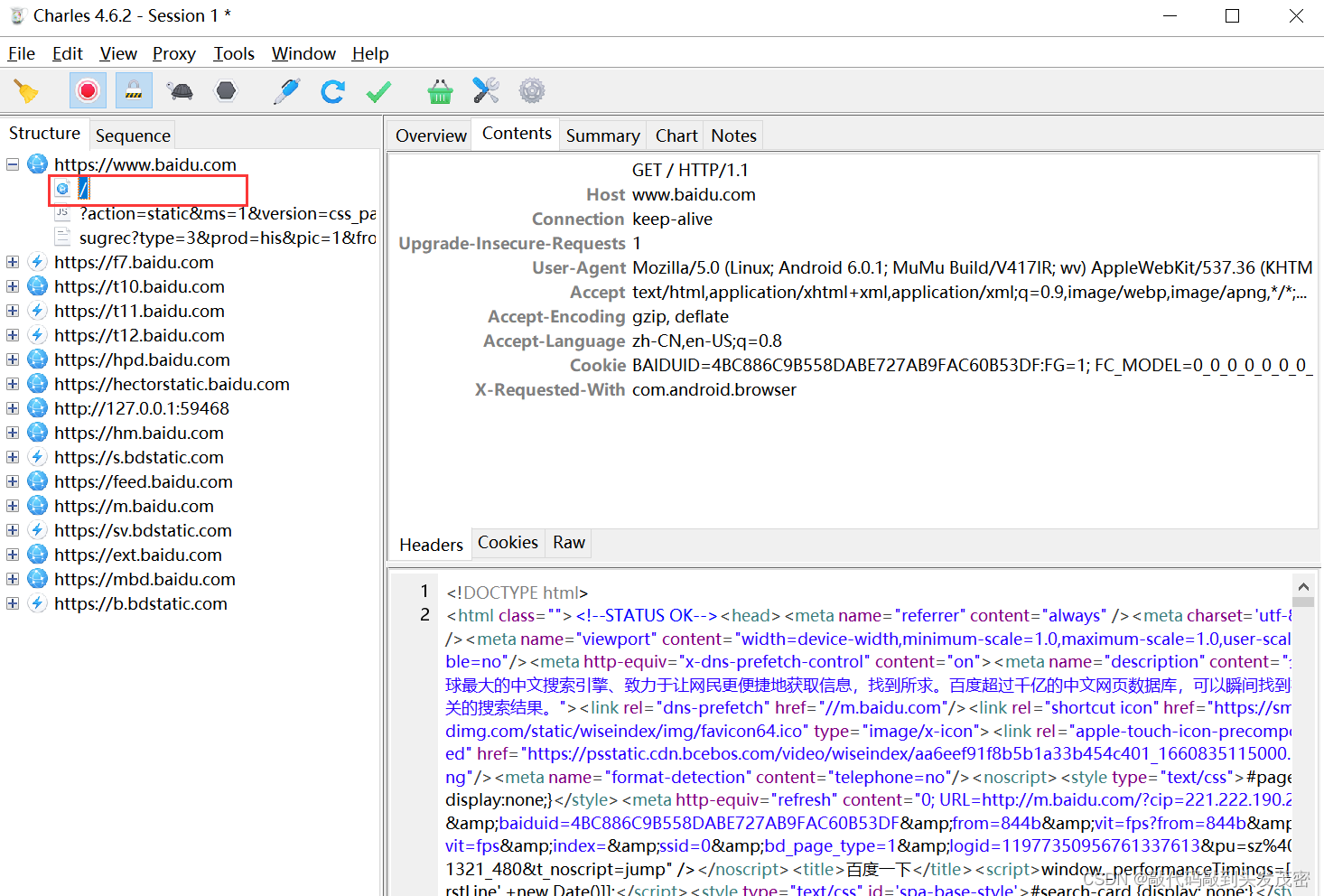Select the https://www.baidu.com host entry
1324x896 pixels.
145,164
